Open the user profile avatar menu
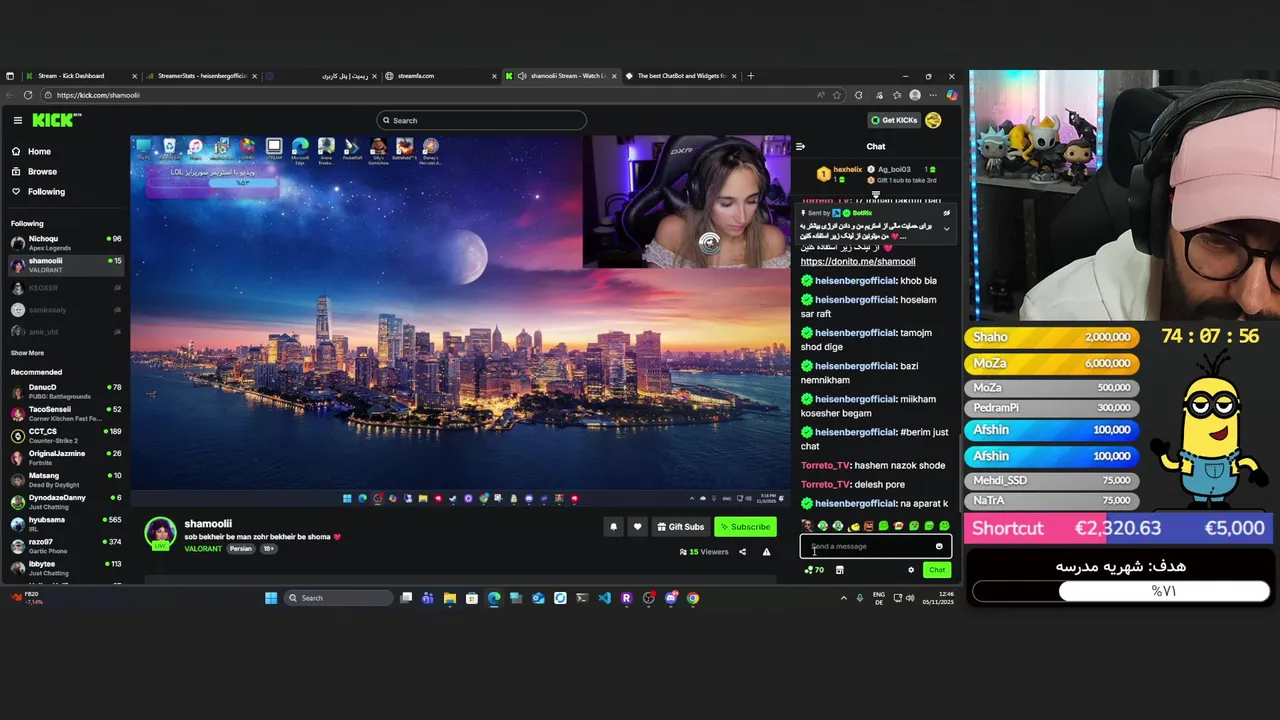 click(x=933, y=120)
